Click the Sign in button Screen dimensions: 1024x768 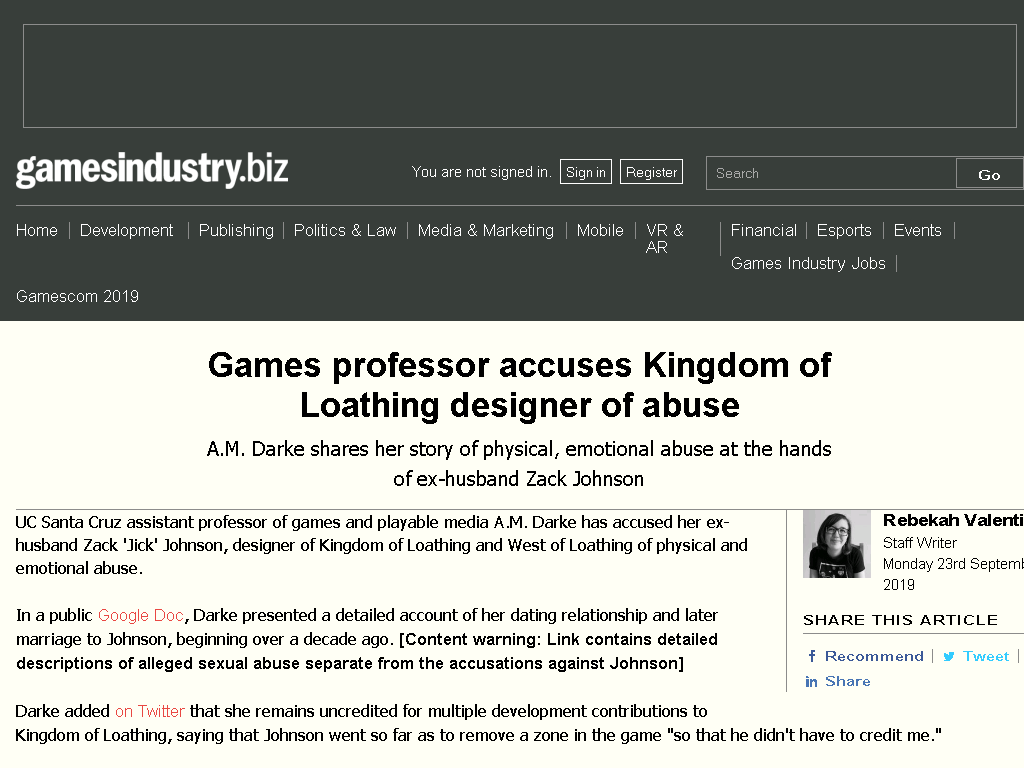point(586,172)
